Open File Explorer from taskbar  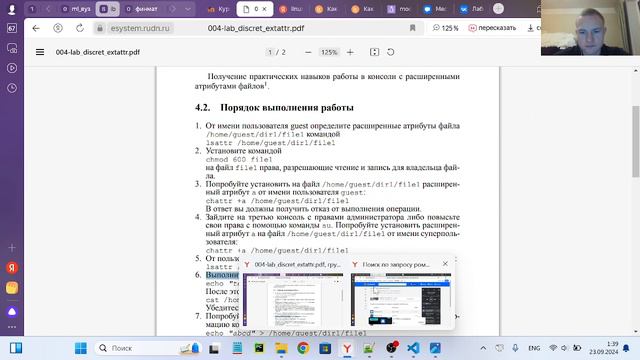(281, 348)
